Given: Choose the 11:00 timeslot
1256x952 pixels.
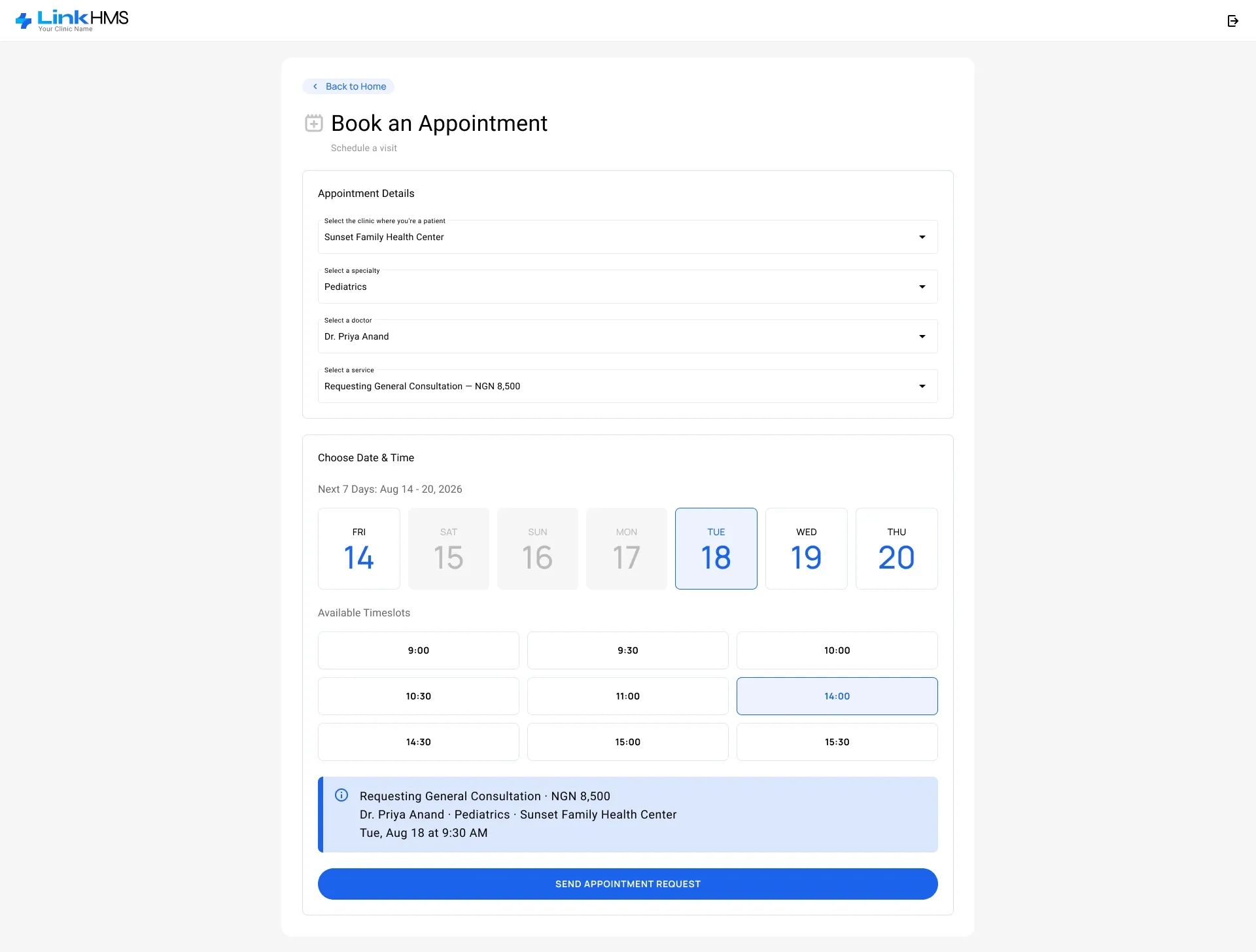Looking at the screenshot, I should 628,696.
